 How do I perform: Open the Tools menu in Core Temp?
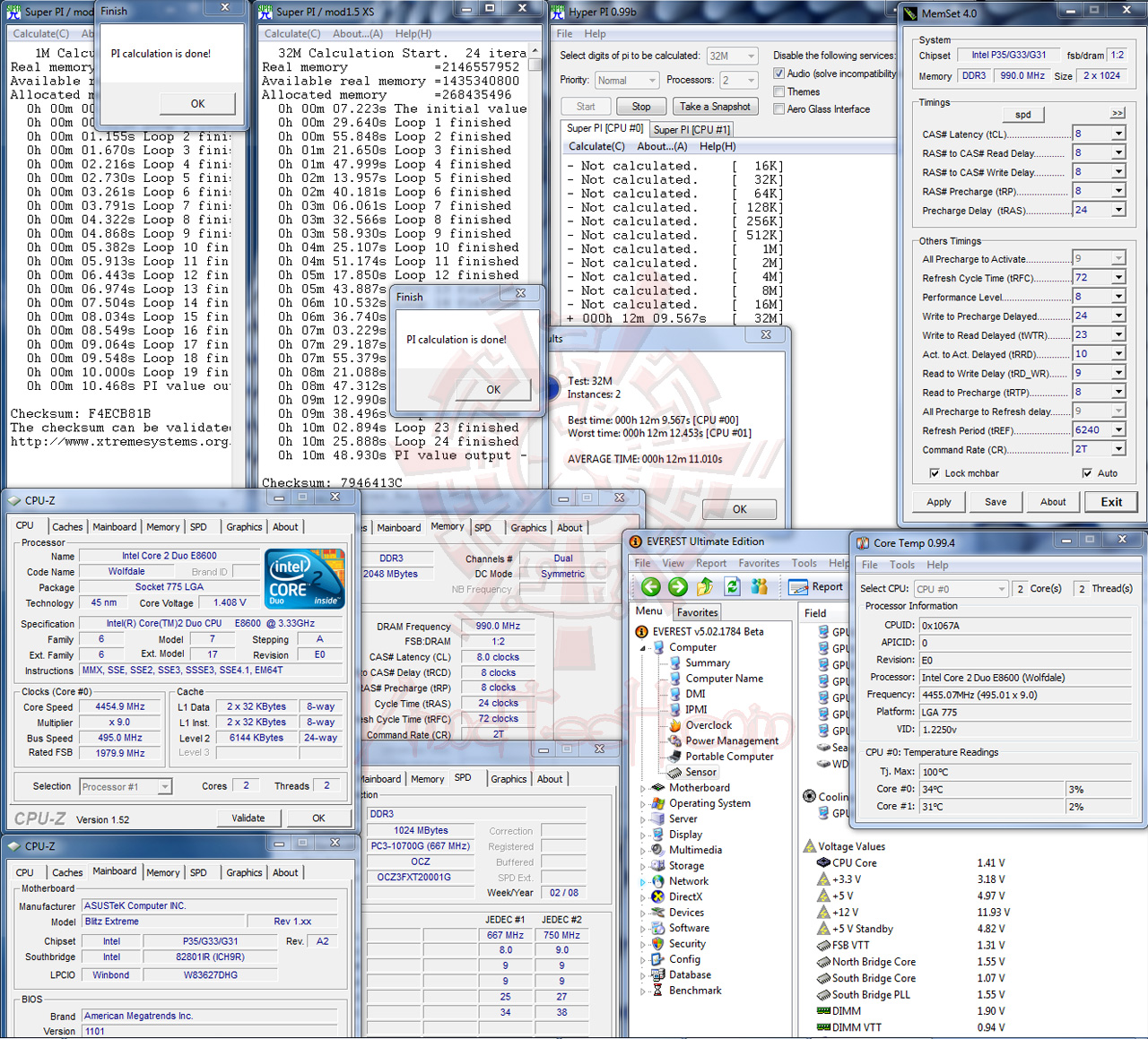tap(902, 565)
